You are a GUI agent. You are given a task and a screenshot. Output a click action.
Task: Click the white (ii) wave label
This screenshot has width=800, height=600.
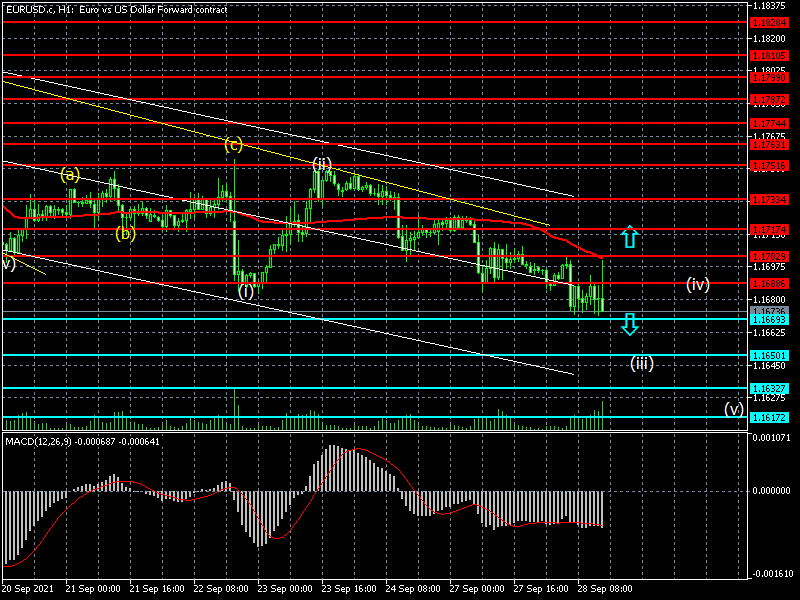click(321, 163)
